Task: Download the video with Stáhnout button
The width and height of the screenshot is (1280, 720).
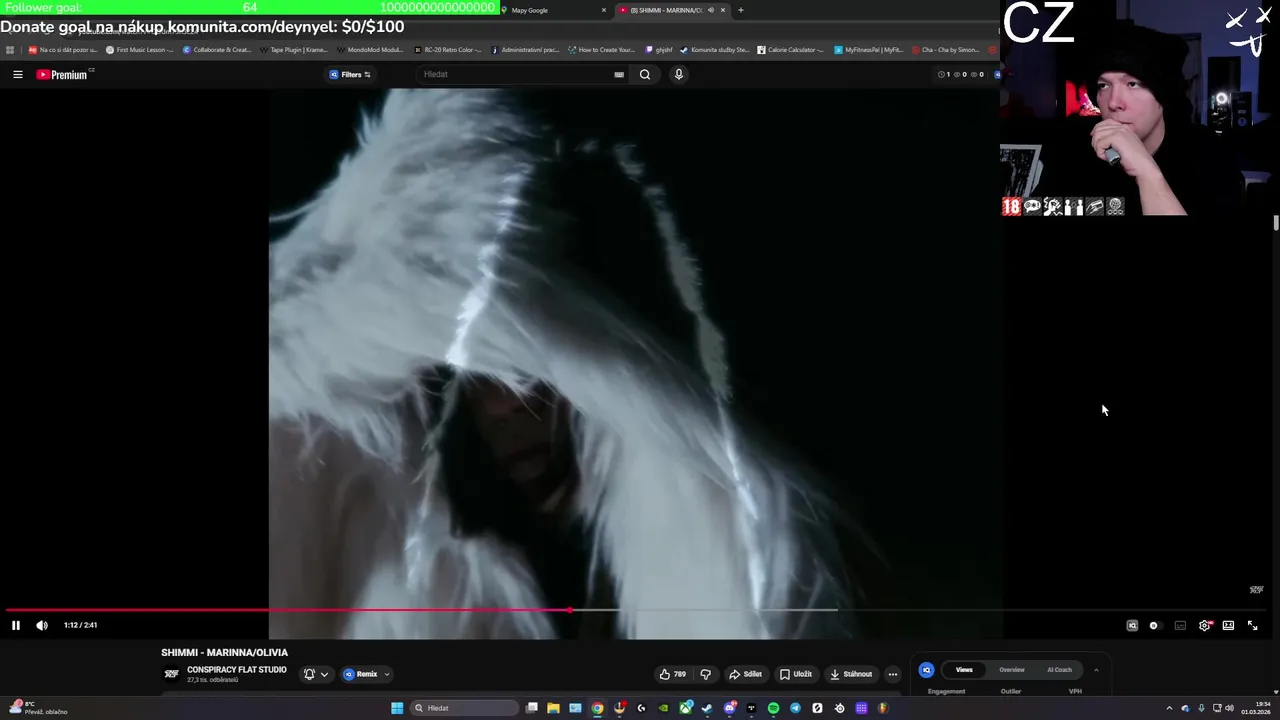Action: pos(851,674)
